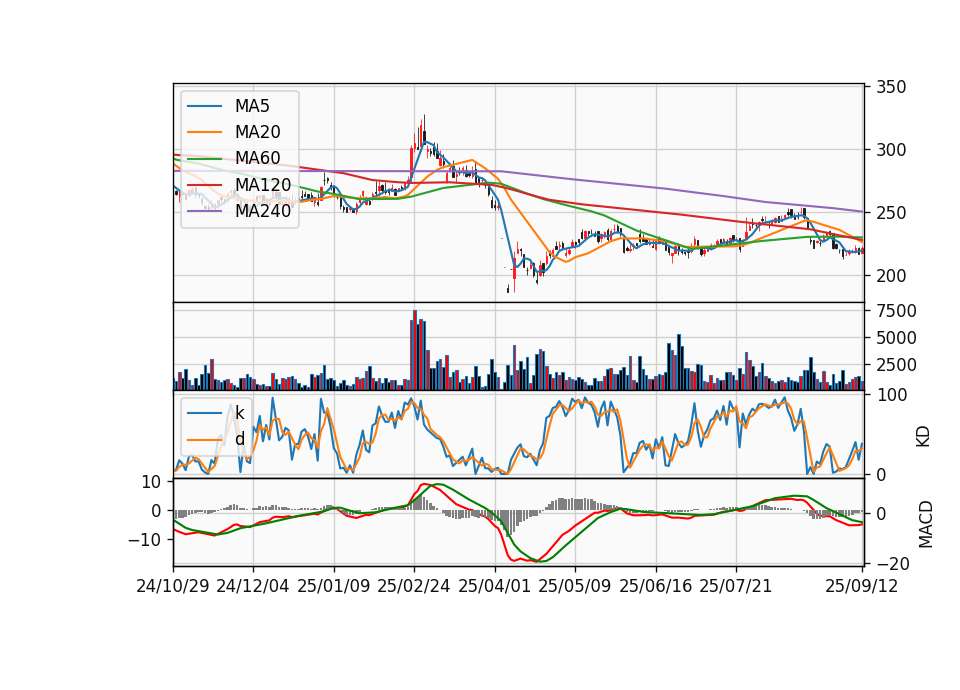Screen dimensions: 960x690
Task: Click the 10 MACD left axis label
Action: pyautogui.click(x=151, y=482)
